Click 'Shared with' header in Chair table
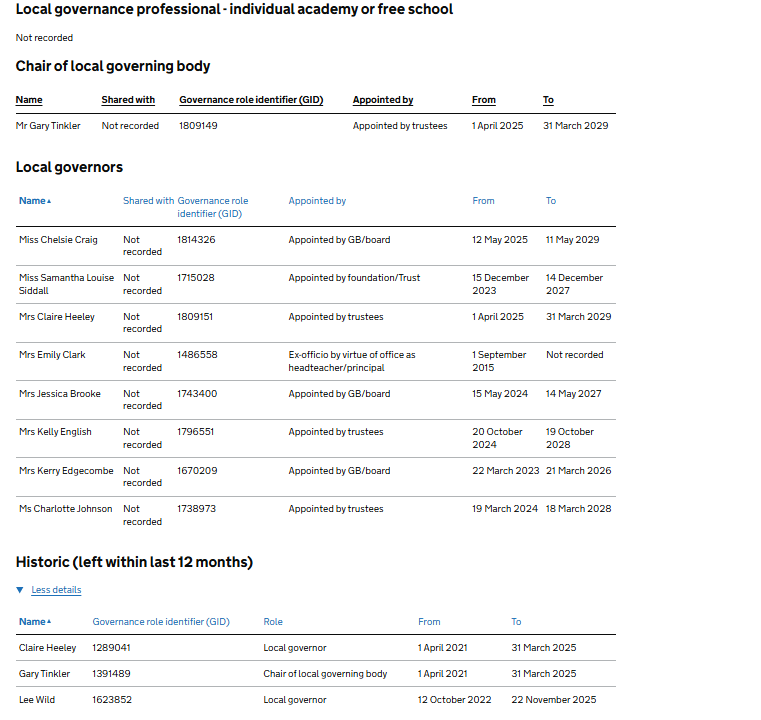The width and height of the screenshot is (761, 720). [128, 100]
